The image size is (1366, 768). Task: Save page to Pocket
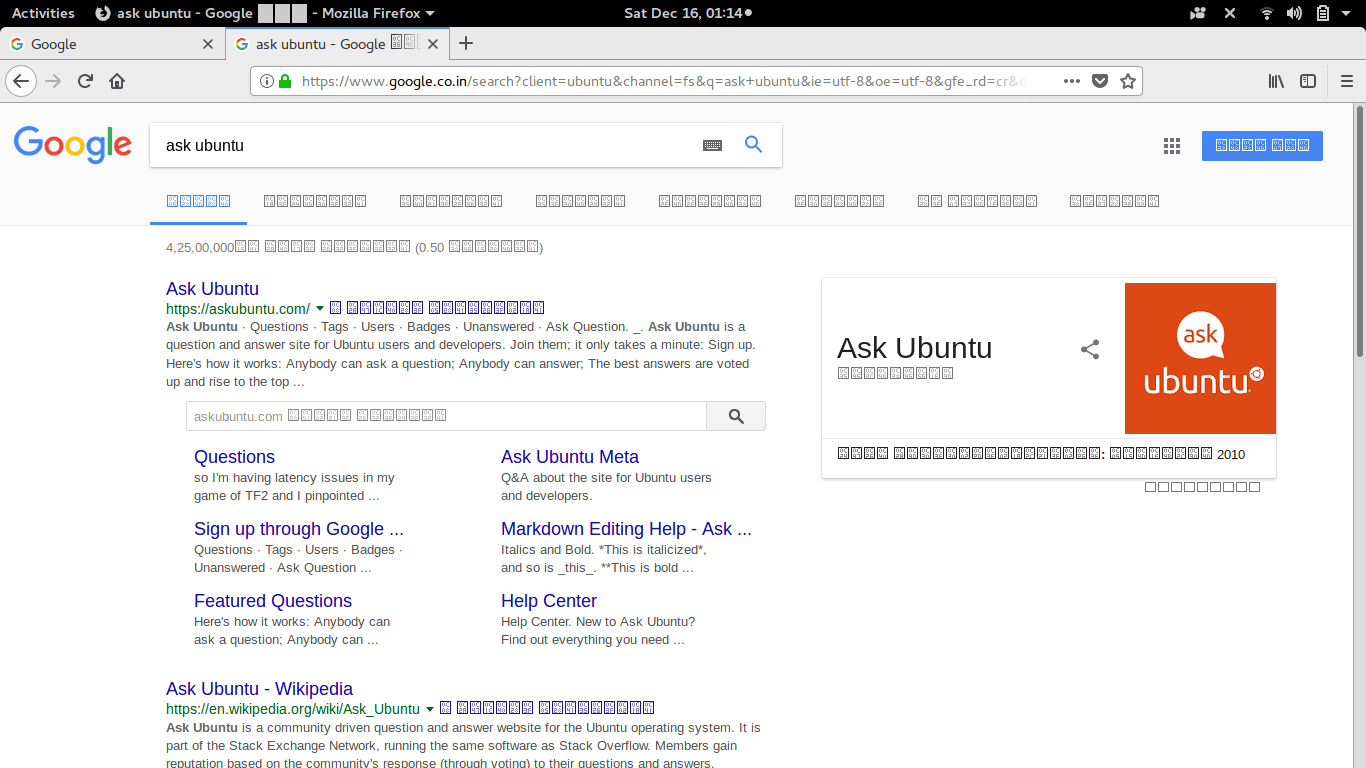pyautogui.click(x=1100, y=81)
